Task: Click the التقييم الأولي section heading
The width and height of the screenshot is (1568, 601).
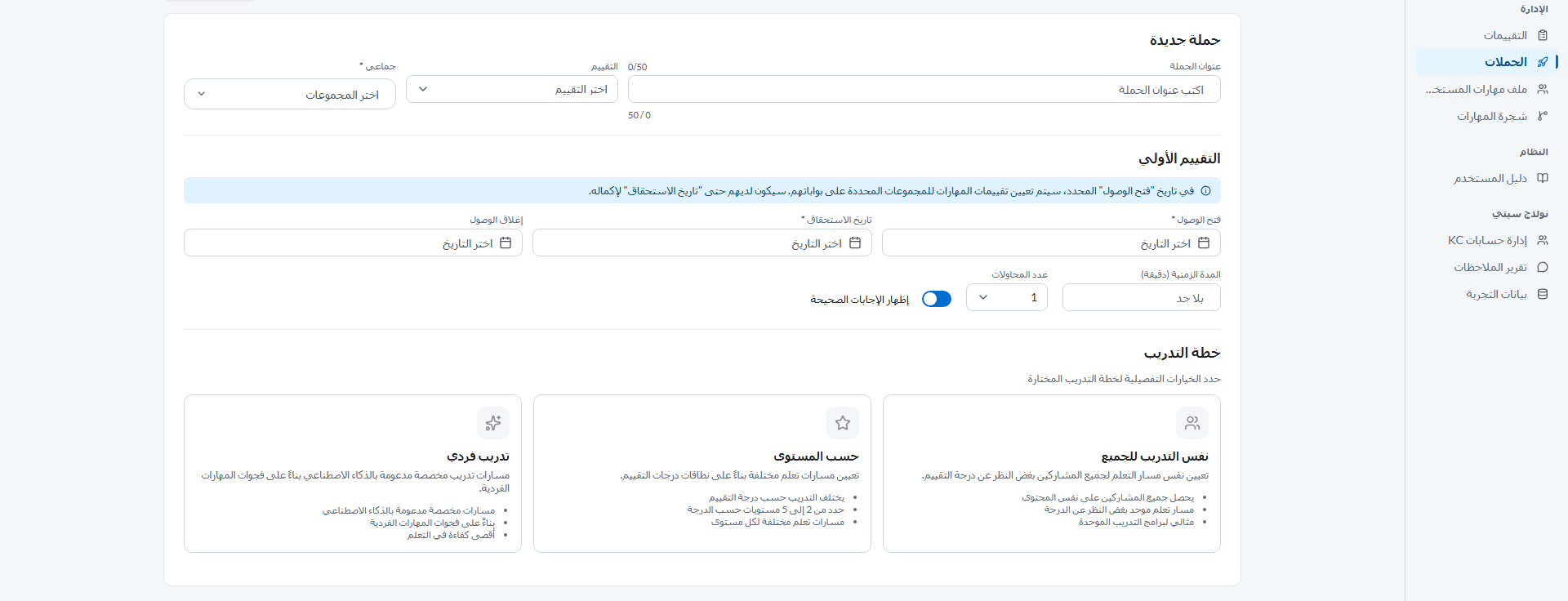Action: pos(1179,158)
